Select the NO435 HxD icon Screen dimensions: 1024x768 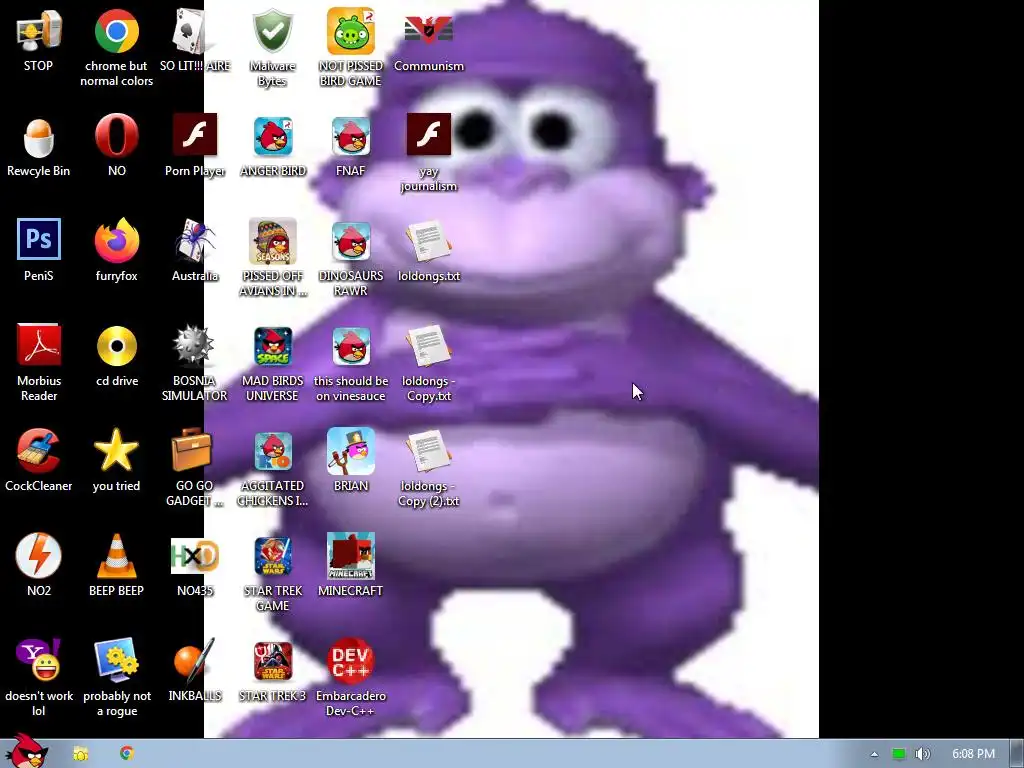click(194, 556)
